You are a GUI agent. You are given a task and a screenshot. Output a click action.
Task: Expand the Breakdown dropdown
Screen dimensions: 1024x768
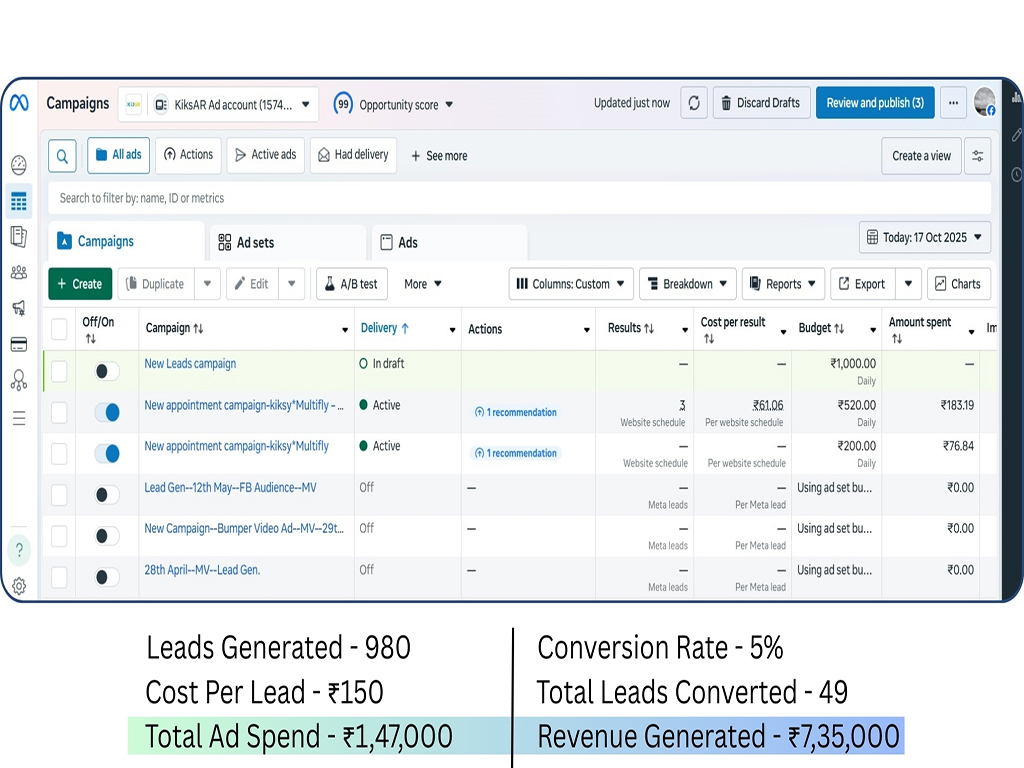687,284
